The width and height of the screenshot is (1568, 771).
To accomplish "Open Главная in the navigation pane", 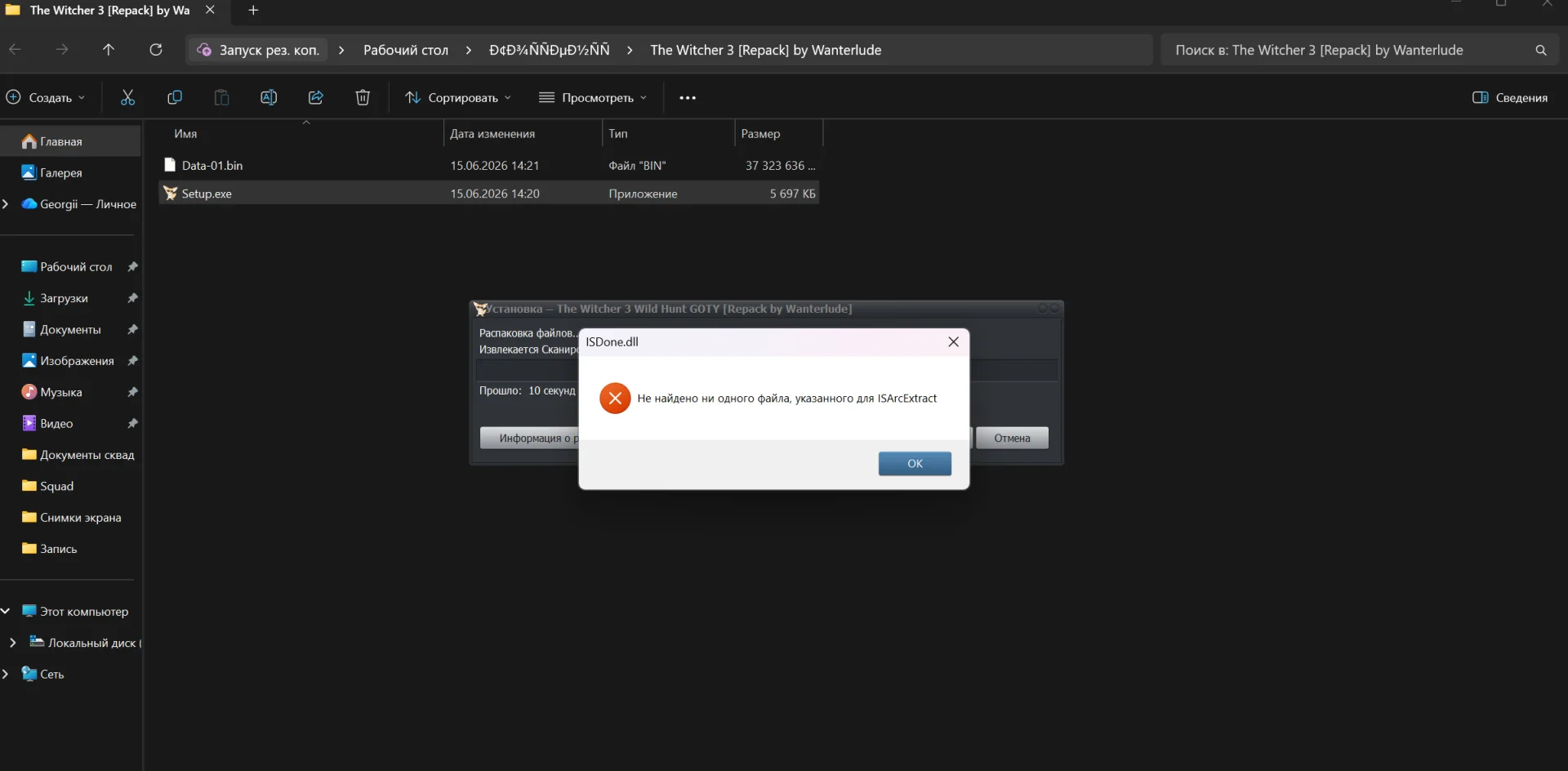I will (x=71, y=141).
